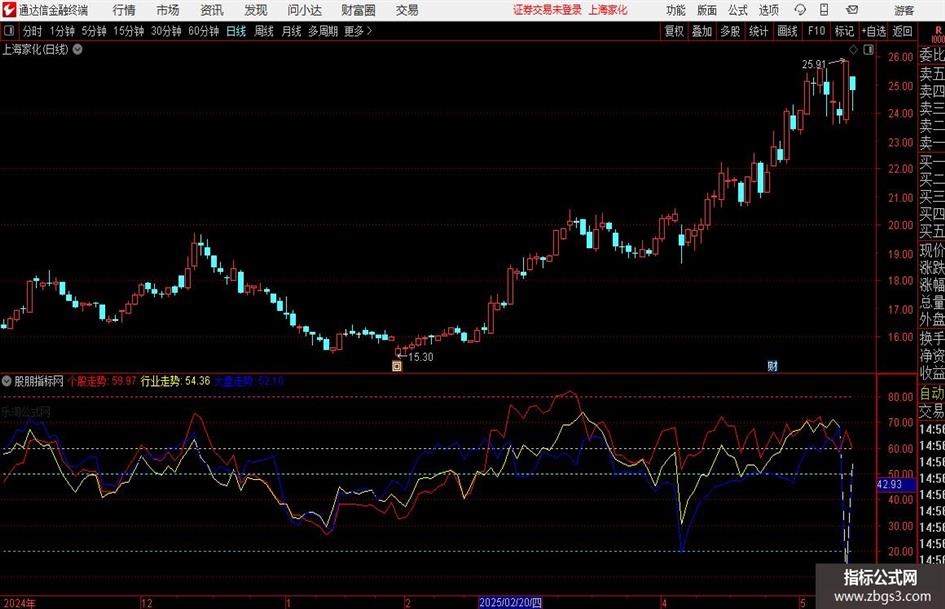Open the 选项 menu

[768, 10]
